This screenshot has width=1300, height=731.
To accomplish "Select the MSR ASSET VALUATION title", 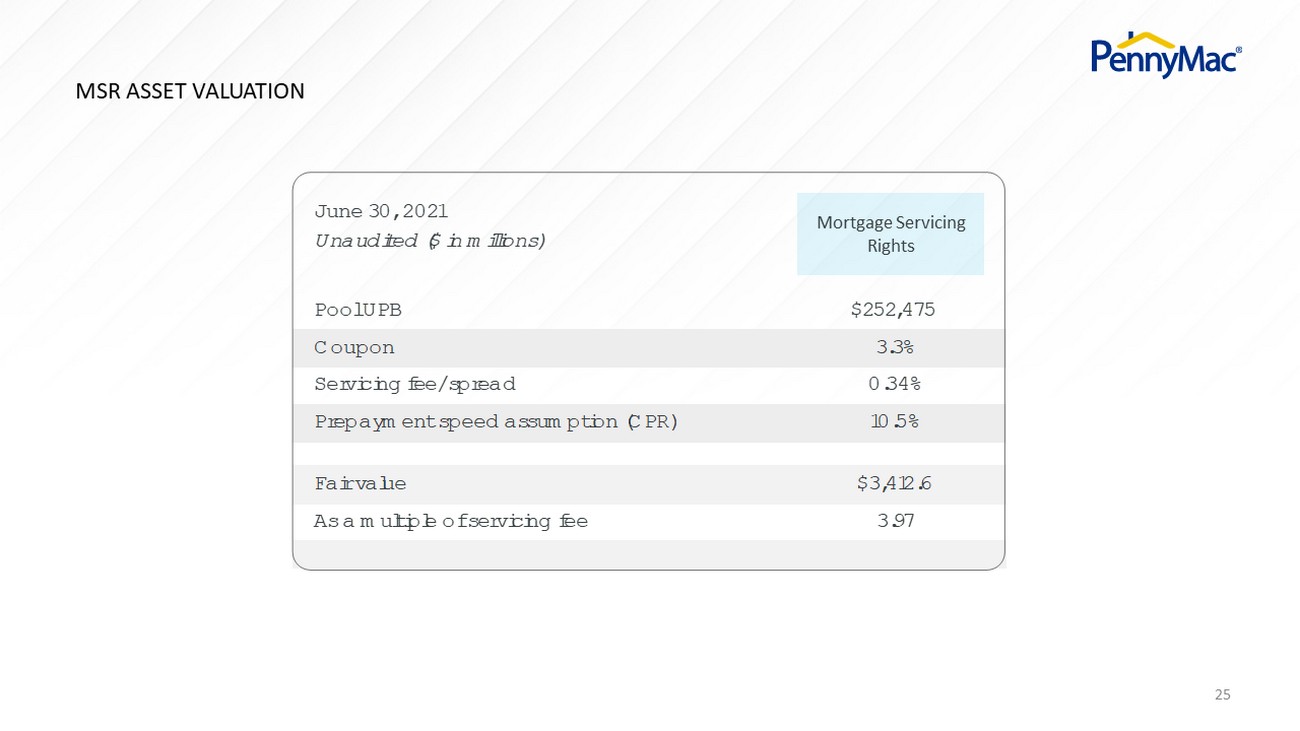I will coord(190,91).
